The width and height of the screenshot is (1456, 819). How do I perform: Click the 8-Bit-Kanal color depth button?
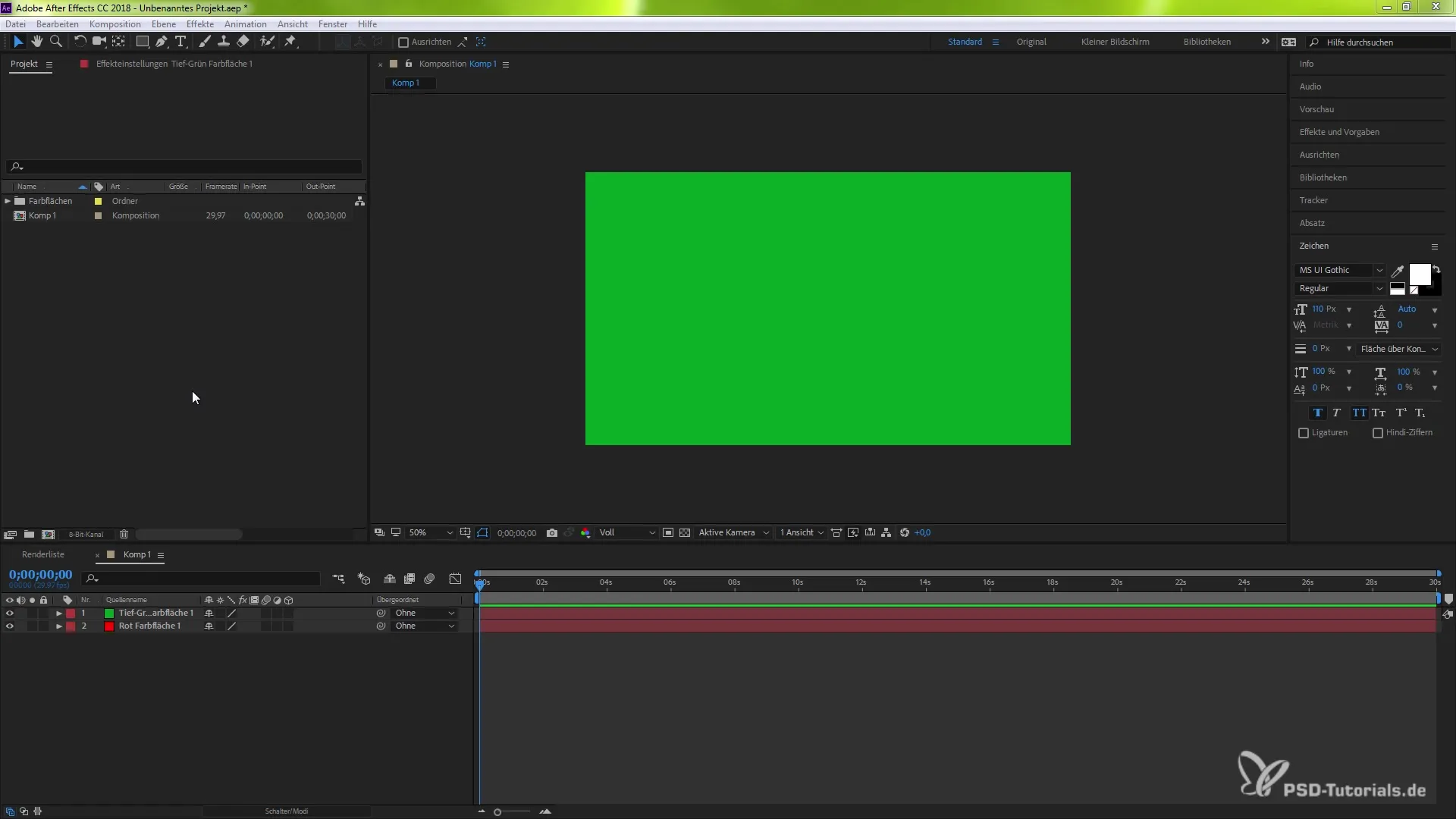click(x=86, y=535)
